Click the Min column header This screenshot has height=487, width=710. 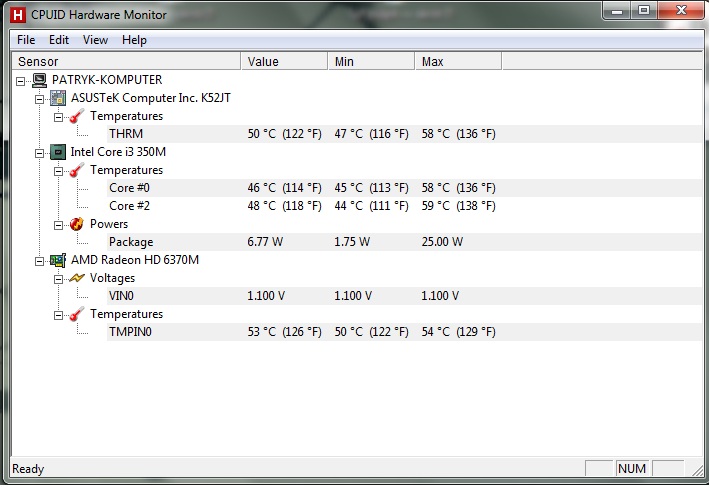pos(371,62)
